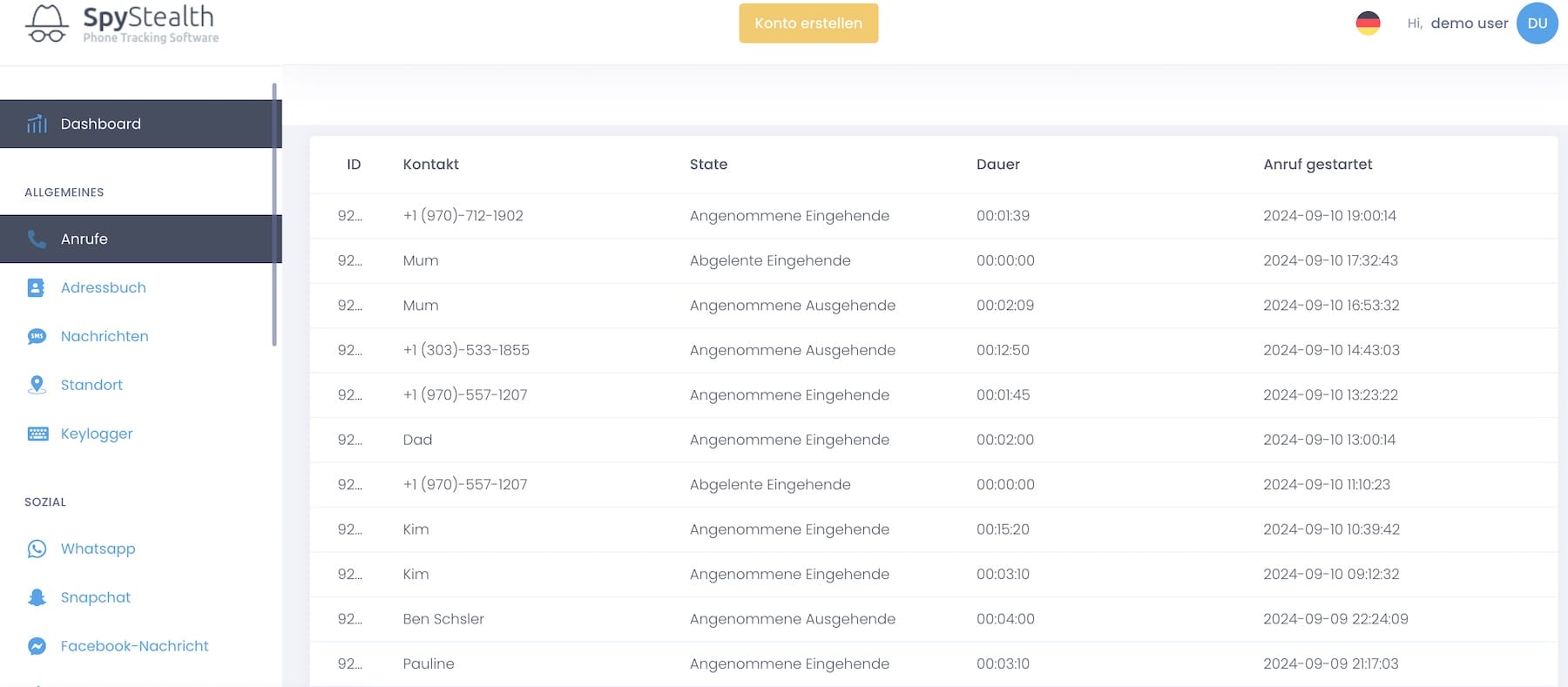The width and height of the screenshot is (1568, 687).
Task: Click timestamp 2024-09-10 19:00:14
Action: pyautogui.click(x=1329, y=216)
